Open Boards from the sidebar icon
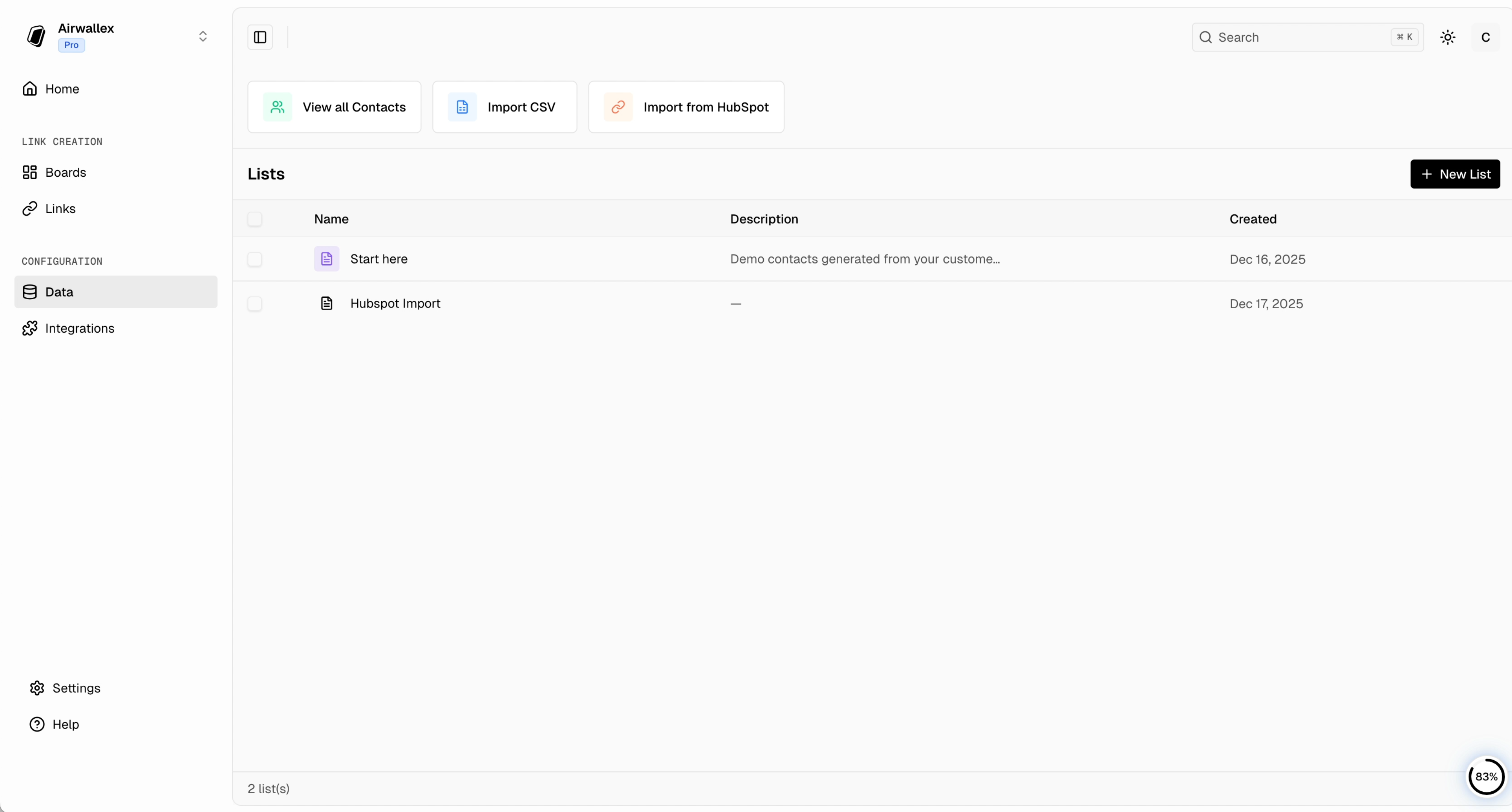 [30, 173]
